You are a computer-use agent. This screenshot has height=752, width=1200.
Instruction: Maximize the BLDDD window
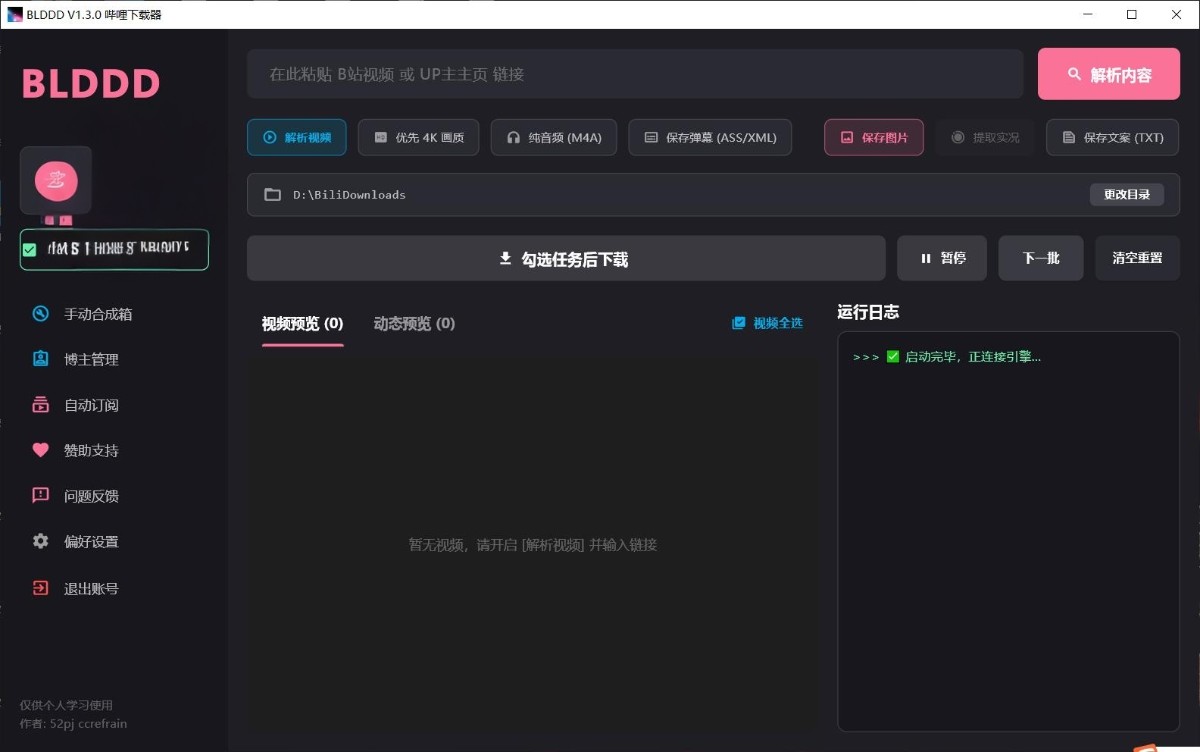pyautogui.click(x=1132, y=14)
